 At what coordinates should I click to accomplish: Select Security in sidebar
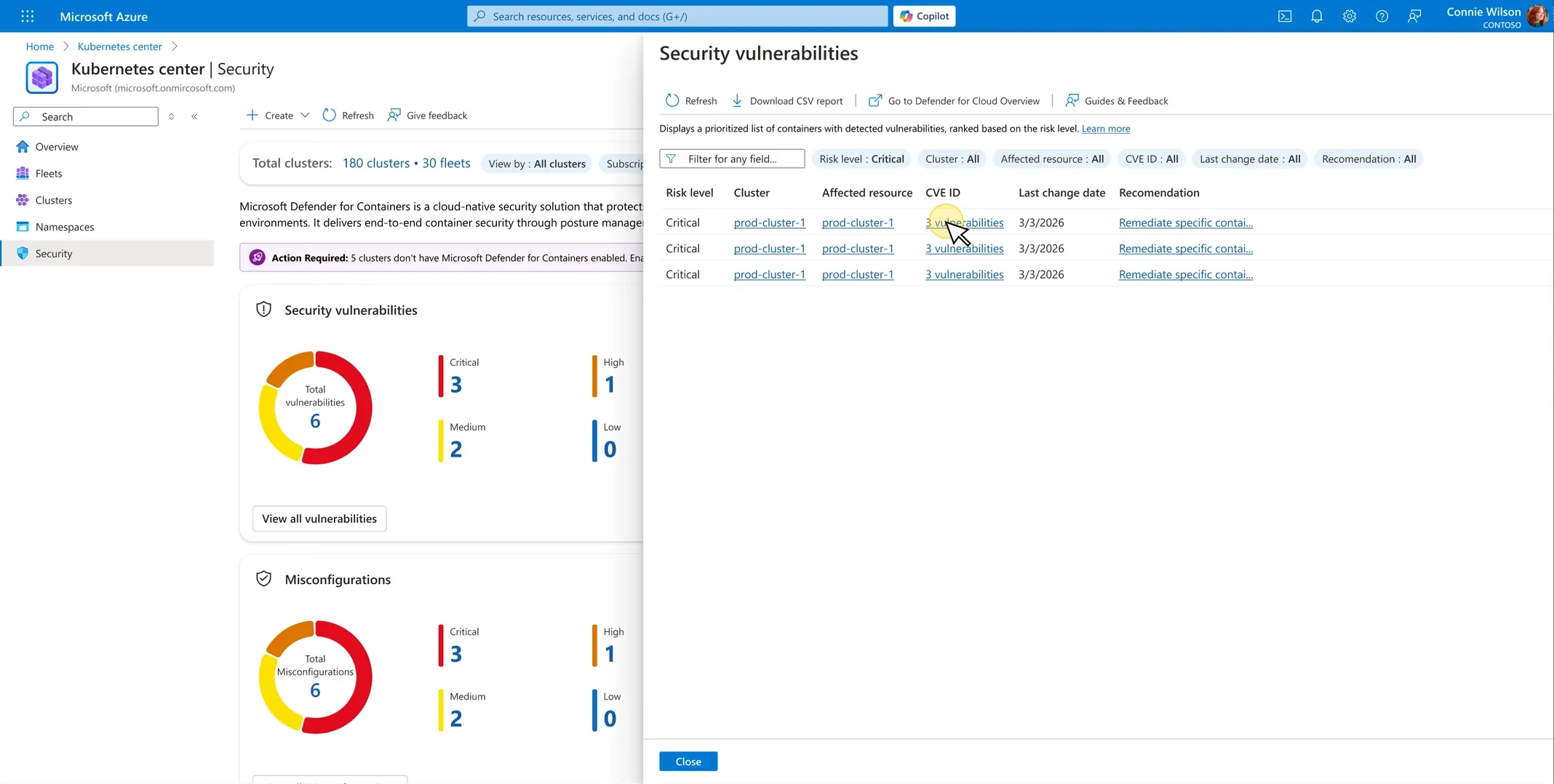(107, 253)
